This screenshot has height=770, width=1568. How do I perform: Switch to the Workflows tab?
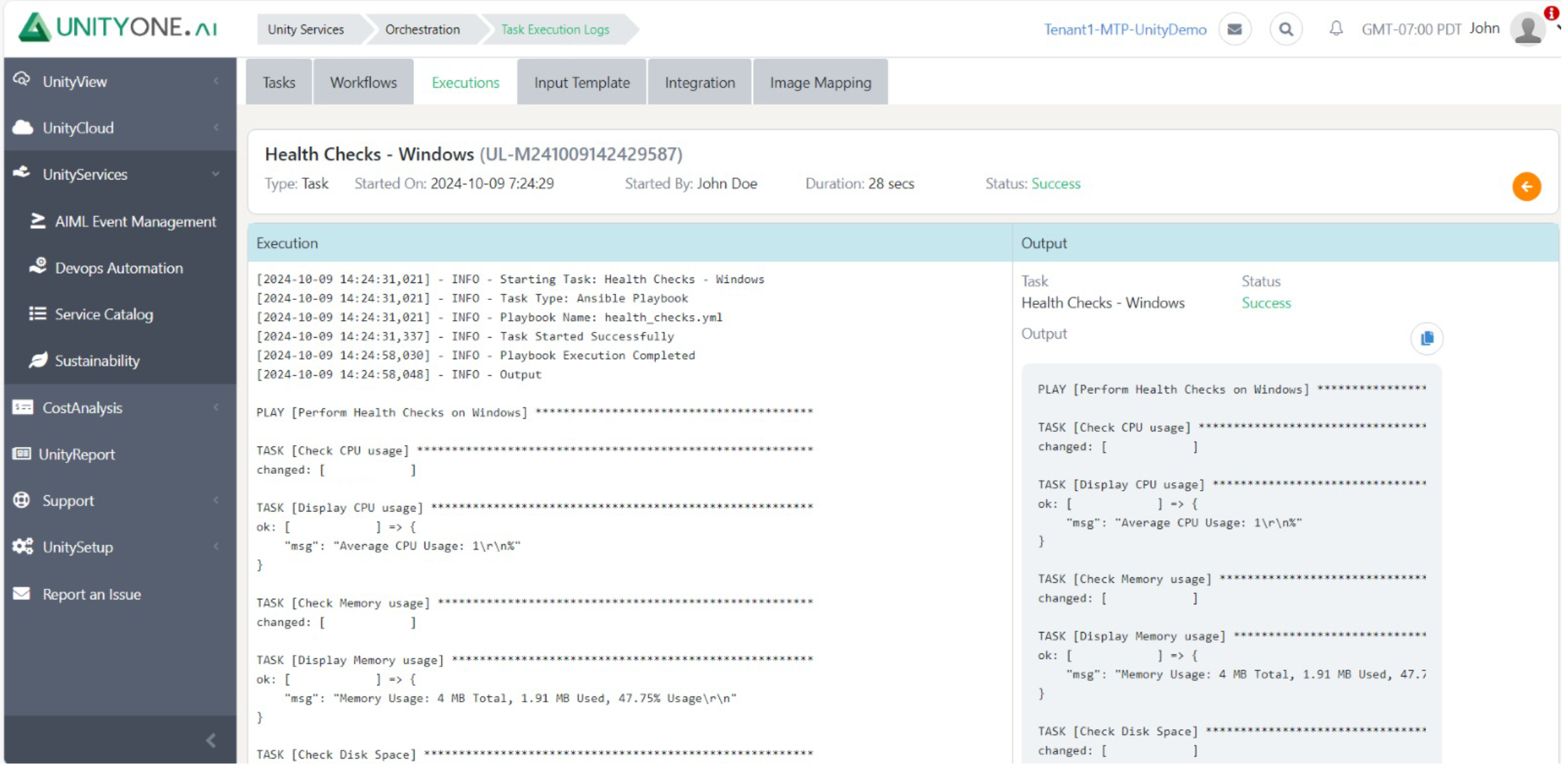tap(363, 82)
